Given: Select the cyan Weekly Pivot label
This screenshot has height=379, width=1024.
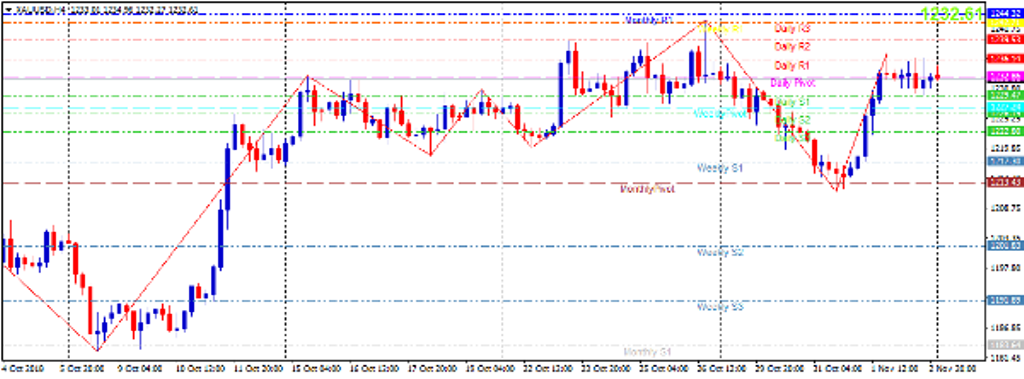Looking at the screenshot, I should coord(720,114).
